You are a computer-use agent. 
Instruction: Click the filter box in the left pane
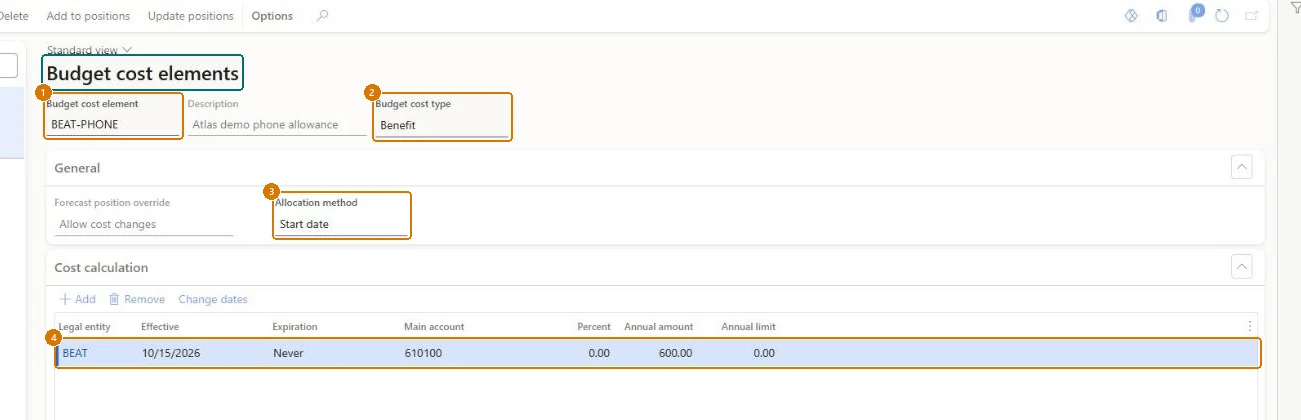8,66
